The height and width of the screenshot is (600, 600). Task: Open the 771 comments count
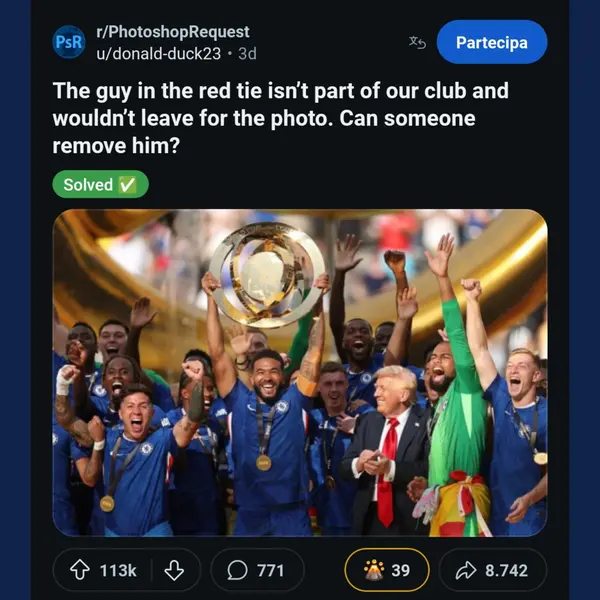(x=270, y=570)
